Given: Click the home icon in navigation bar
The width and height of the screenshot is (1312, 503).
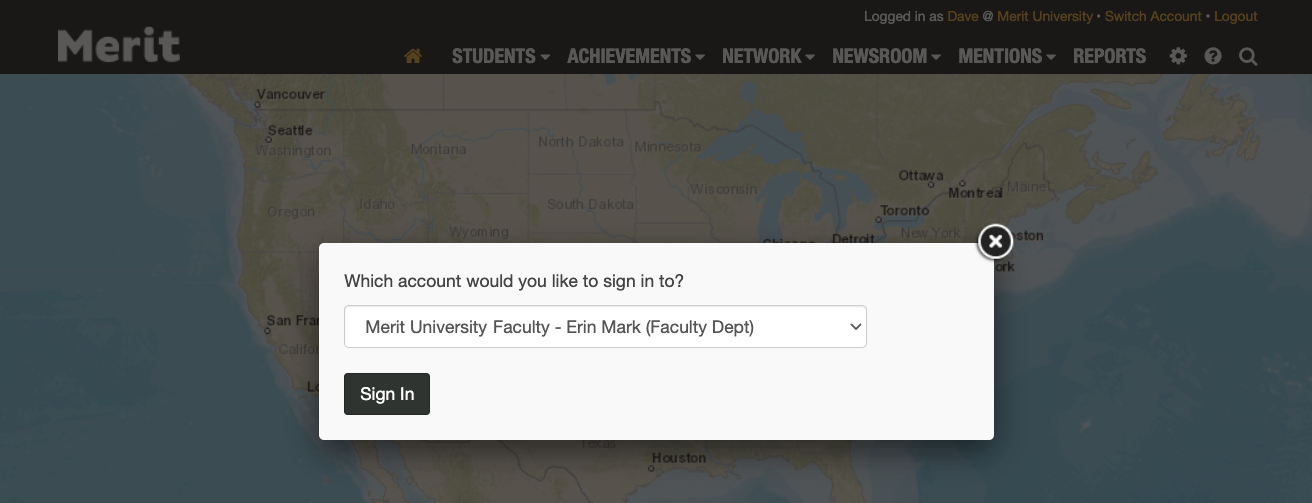Looking at the screenshot, I should [413, 57].
